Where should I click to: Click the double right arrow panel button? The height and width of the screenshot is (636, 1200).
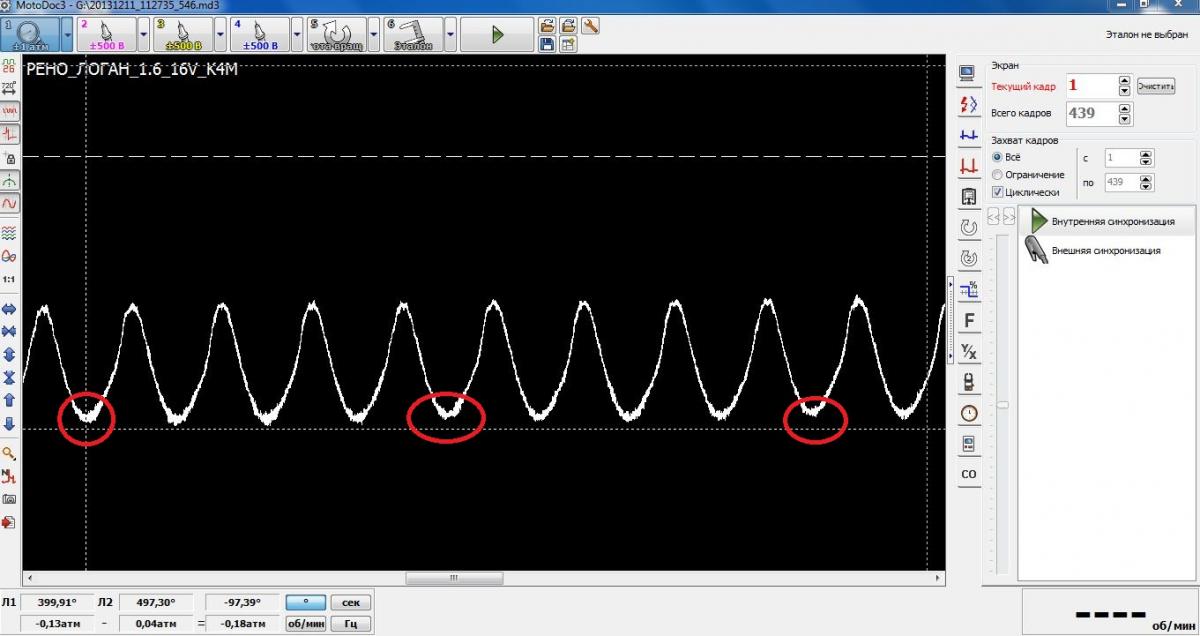point(1008,216)
